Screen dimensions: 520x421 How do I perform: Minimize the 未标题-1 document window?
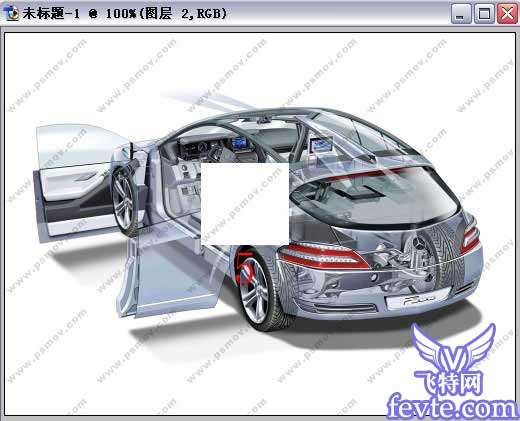[461, 14]
